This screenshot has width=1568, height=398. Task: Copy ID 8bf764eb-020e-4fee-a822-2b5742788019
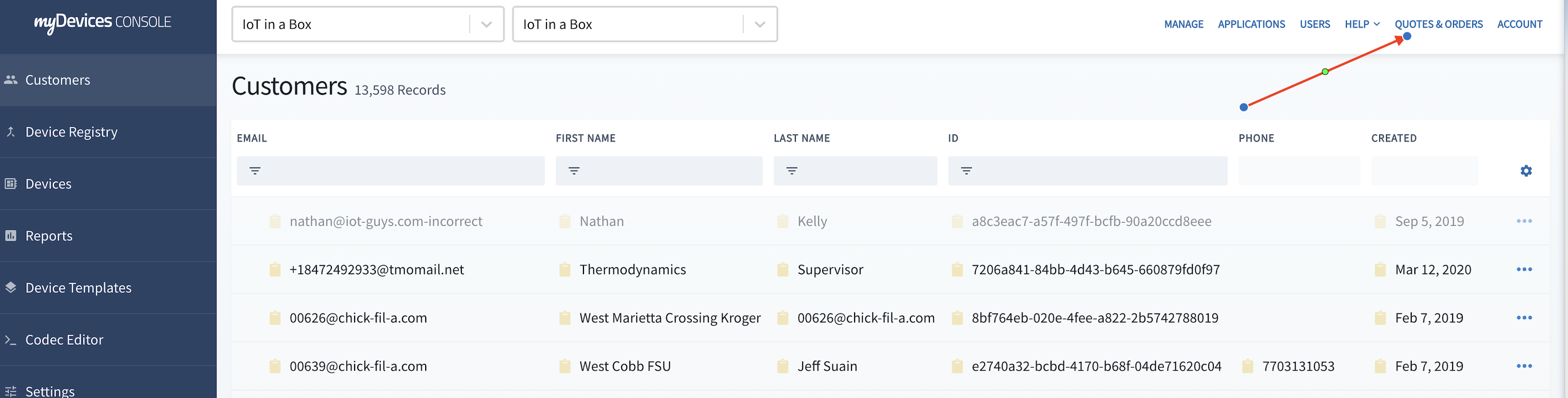coord(957,318)
